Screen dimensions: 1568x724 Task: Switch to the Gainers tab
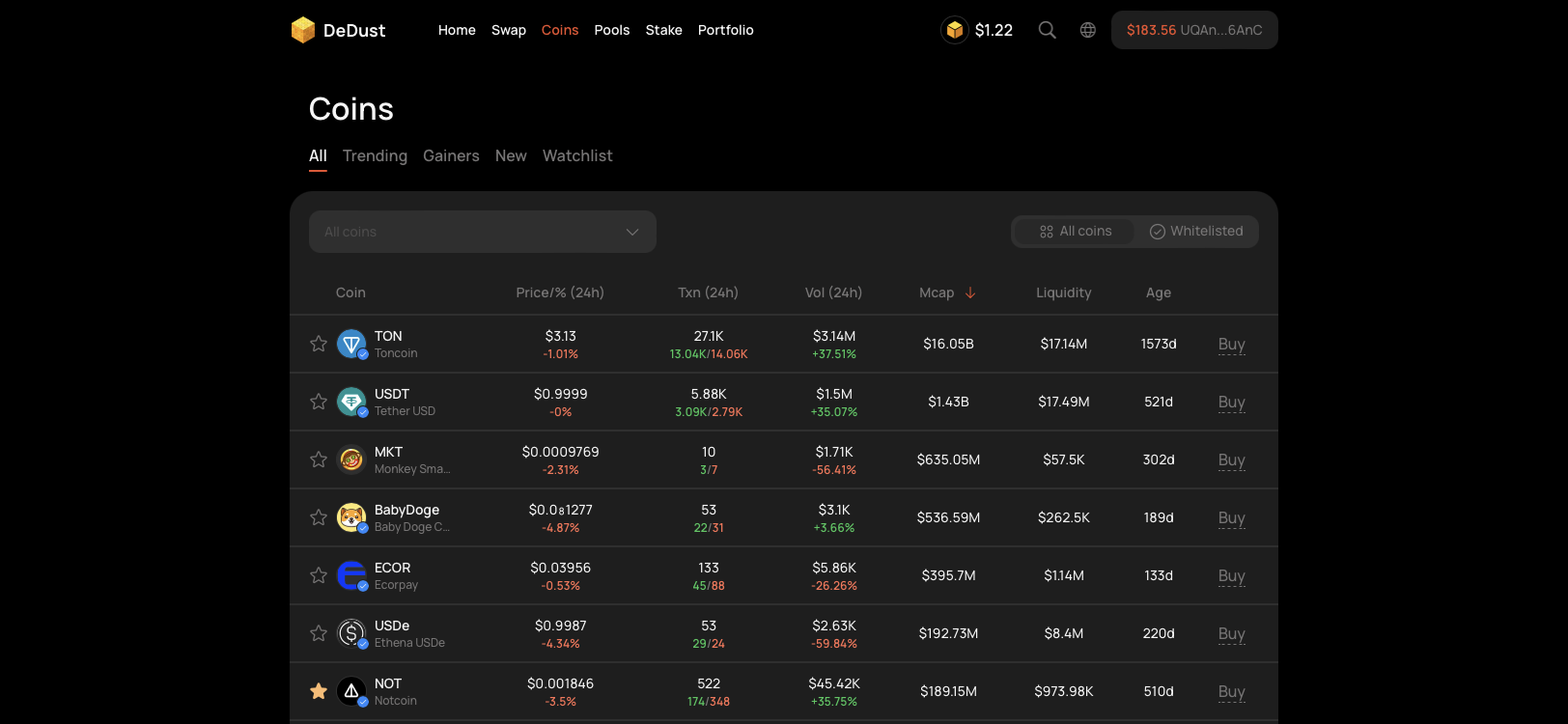coord(451,156)
